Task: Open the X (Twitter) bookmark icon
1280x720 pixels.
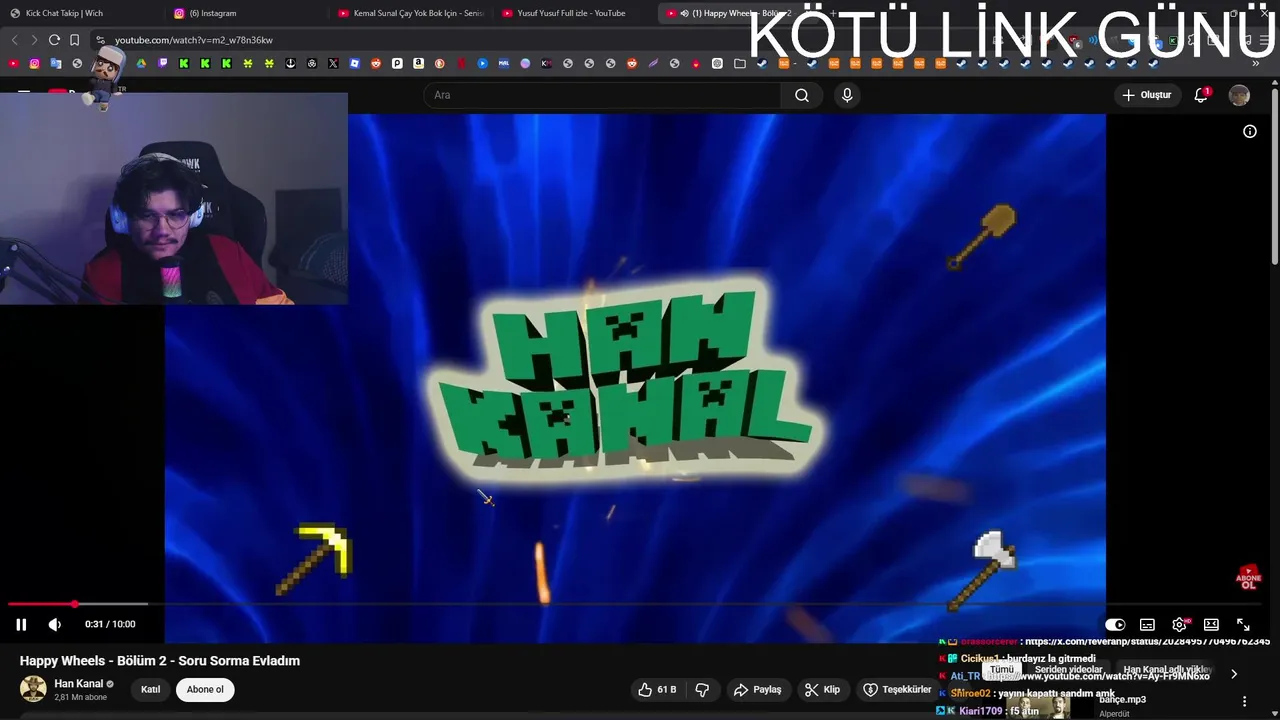Action: [x=333, y=63]
